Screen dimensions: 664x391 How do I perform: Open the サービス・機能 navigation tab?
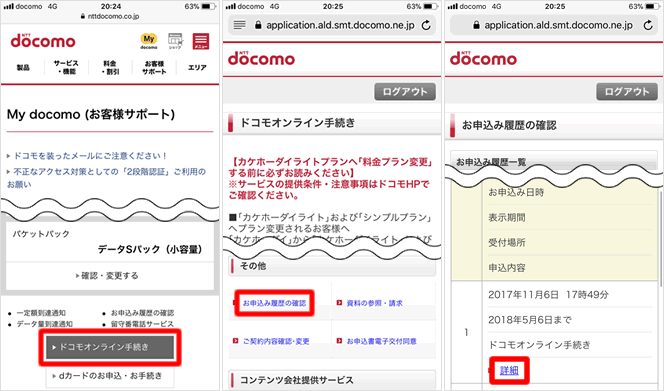[x=66, y=67]
